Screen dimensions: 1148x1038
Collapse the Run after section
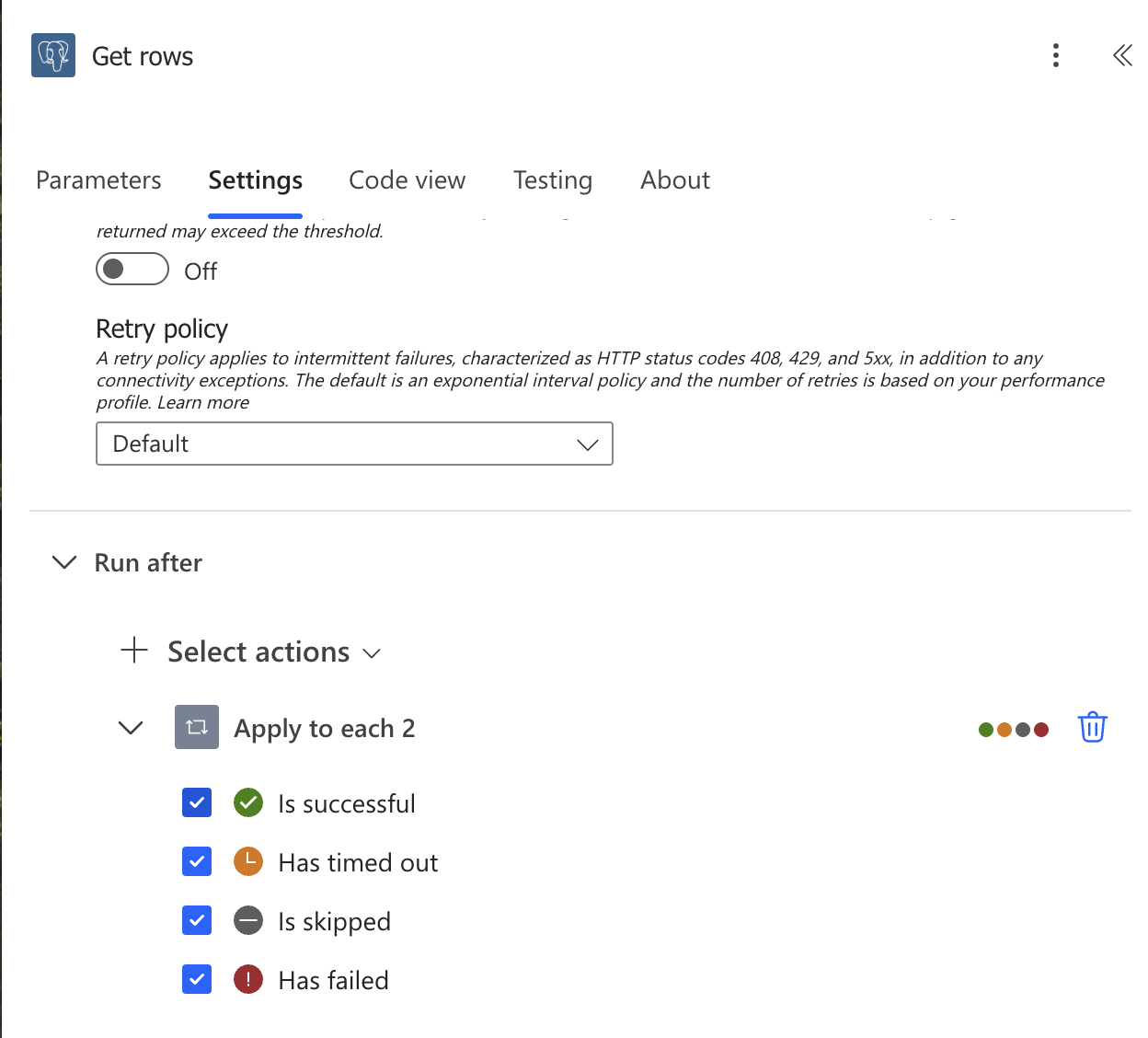coord(64,562)
